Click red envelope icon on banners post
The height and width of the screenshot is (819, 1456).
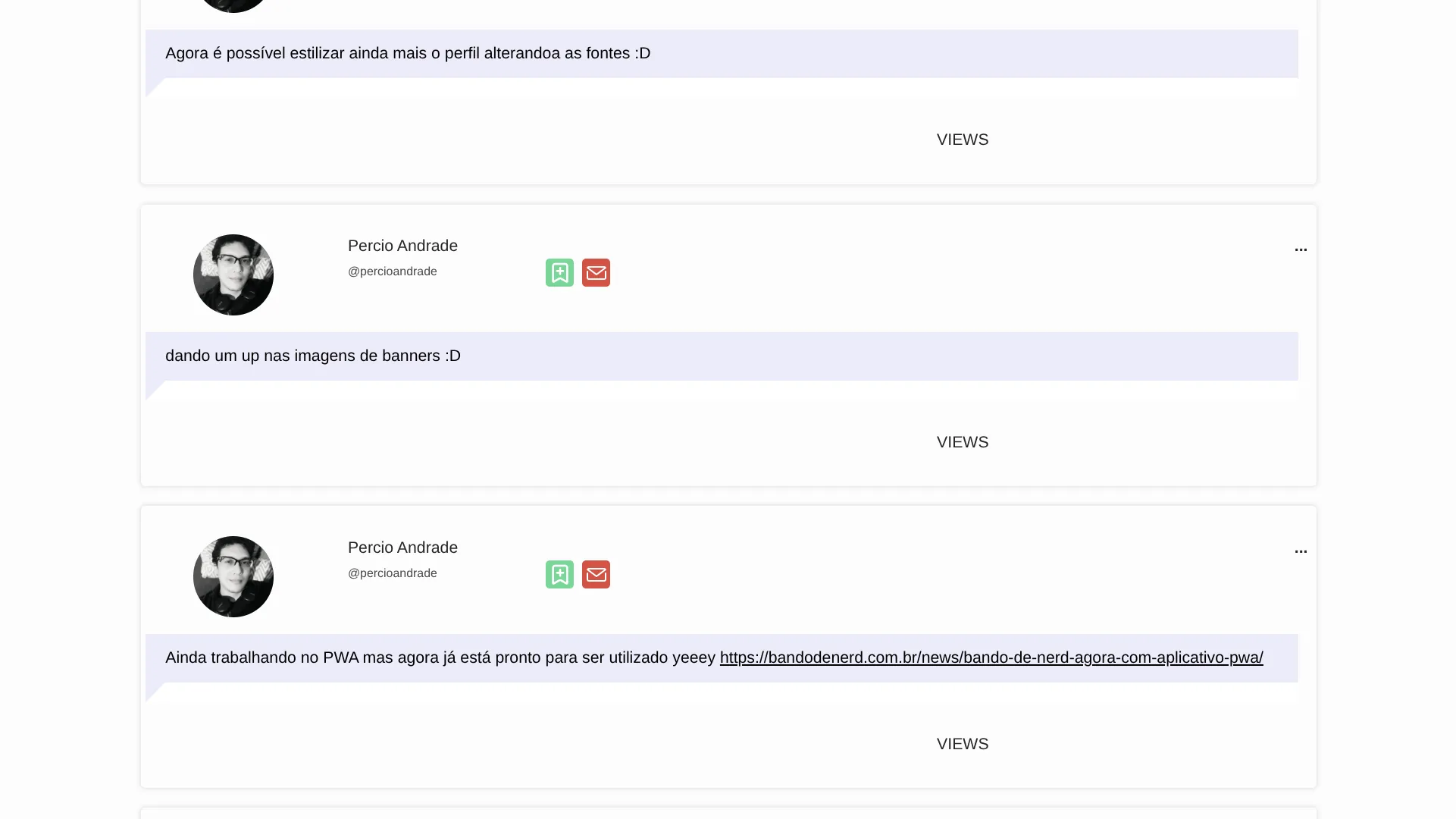tap(596, 273)
